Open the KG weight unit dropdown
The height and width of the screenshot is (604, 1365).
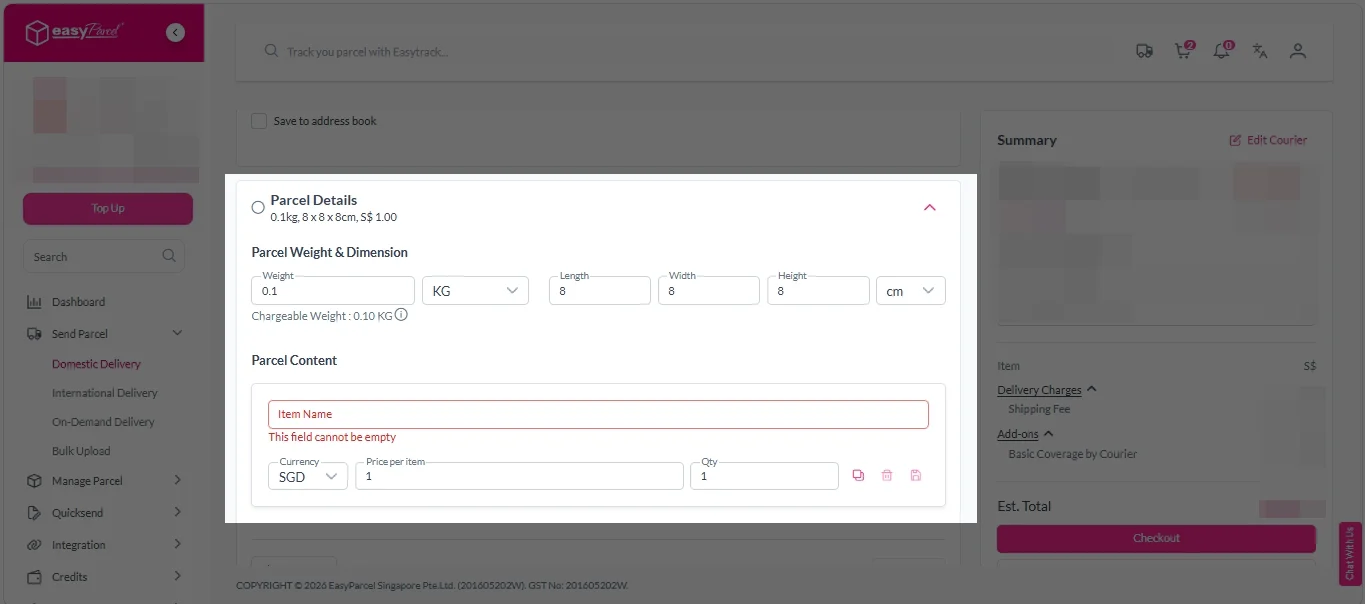click(475, 291)
